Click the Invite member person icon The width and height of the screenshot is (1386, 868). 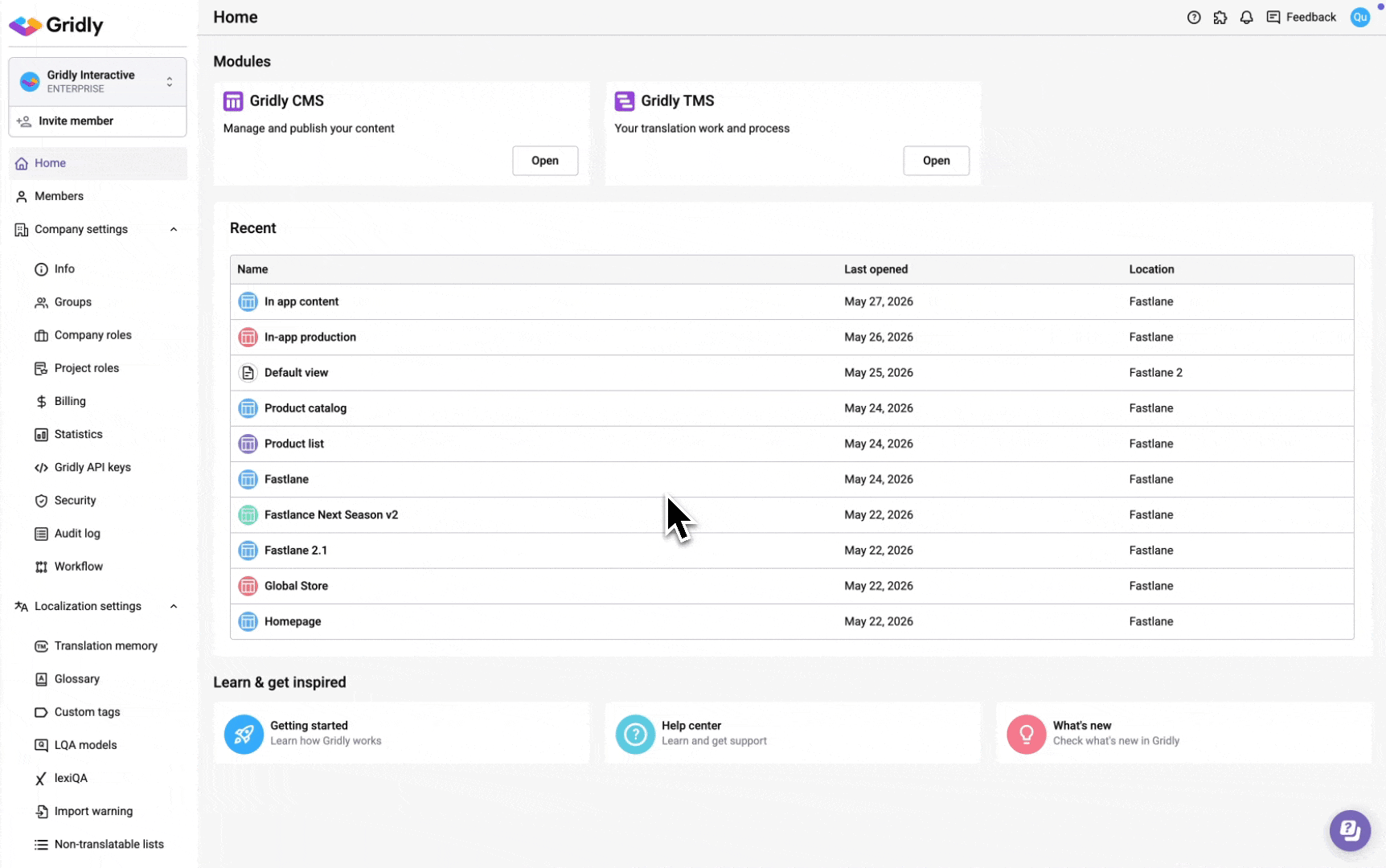pyautogui.click(x=24, y=121)
